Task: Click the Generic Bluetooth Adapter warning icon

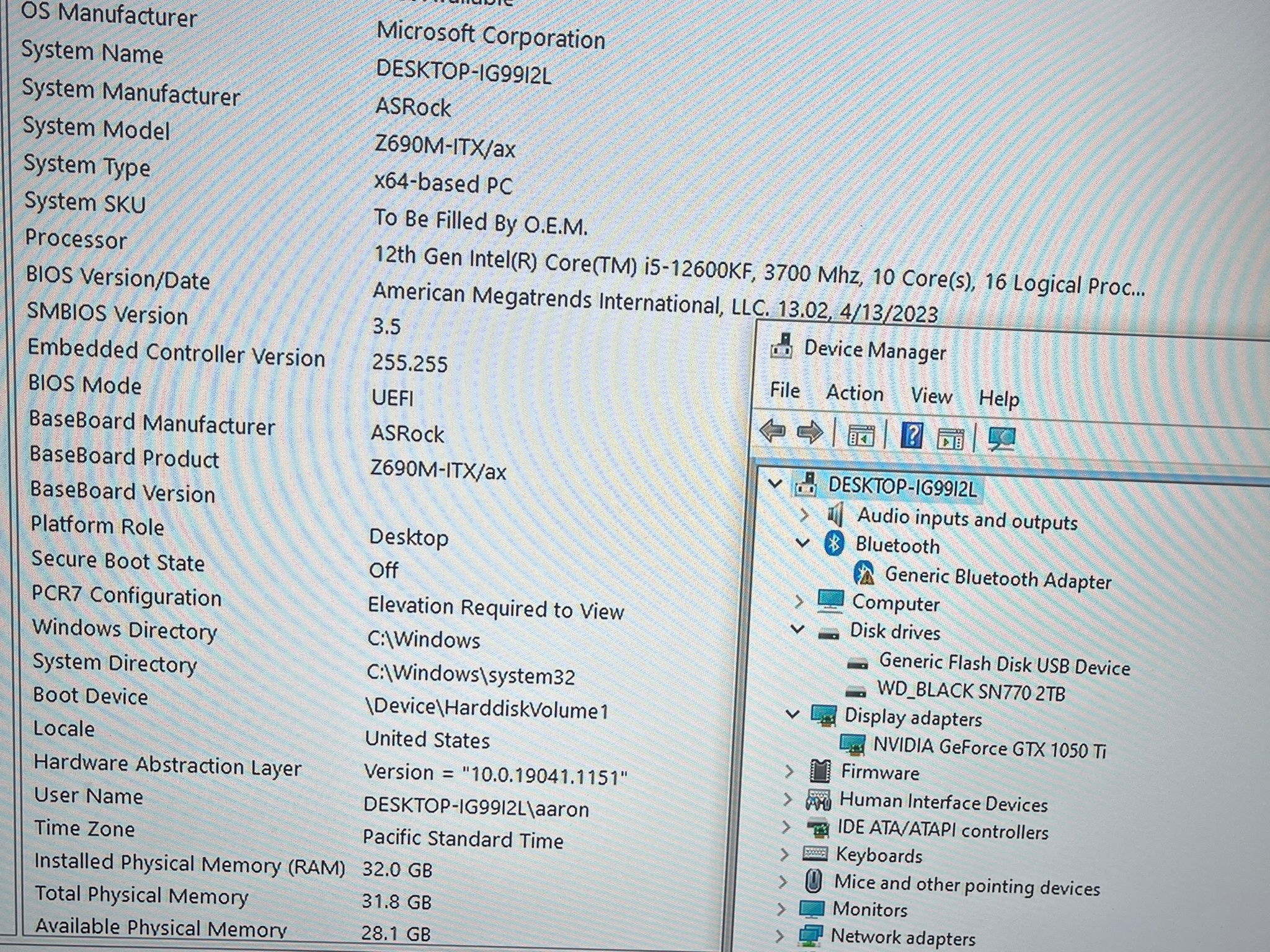Action: click(864, 574)
